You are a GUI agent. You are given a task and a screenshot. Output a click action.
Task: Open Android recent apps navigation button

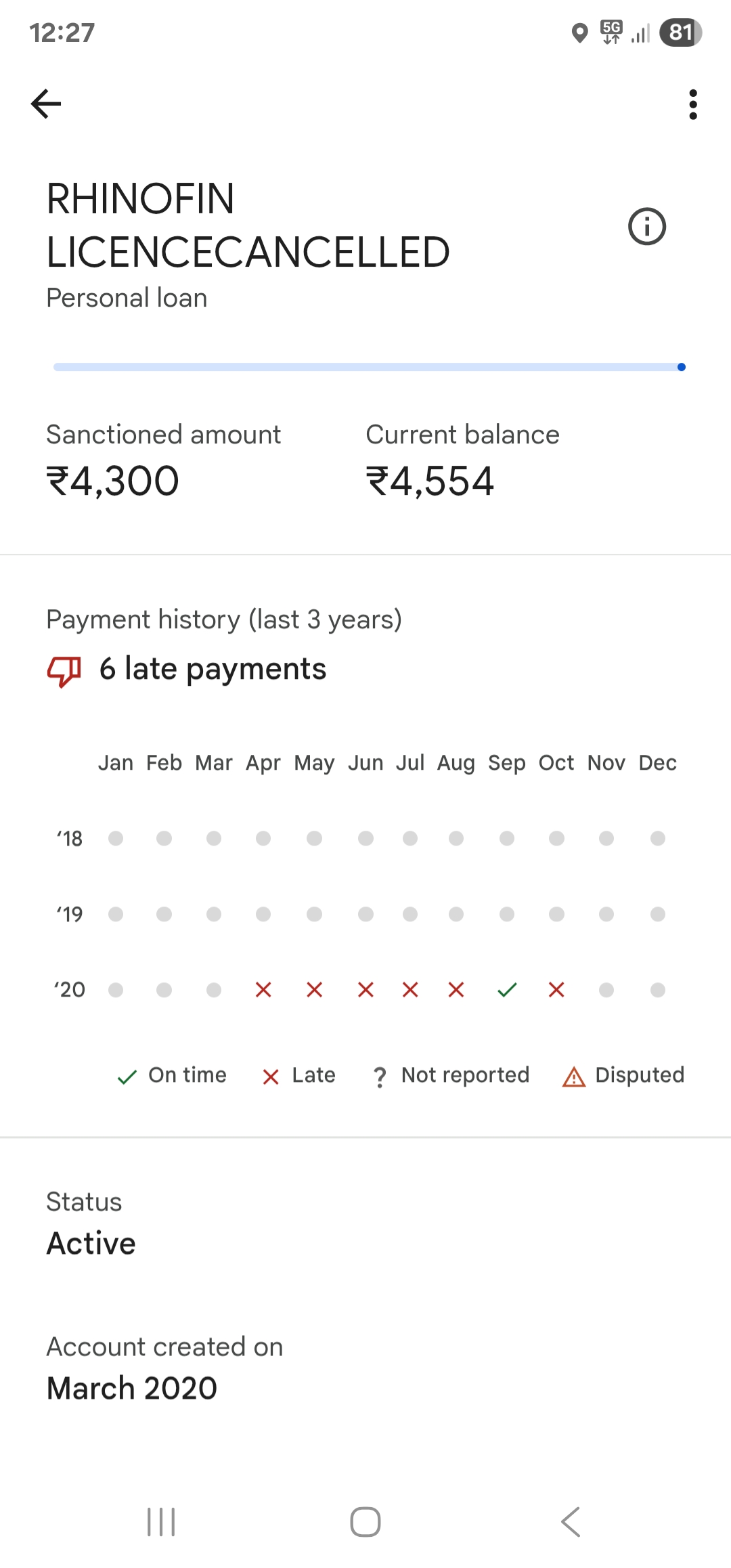pyautogui.click(x=161, y=1522)
